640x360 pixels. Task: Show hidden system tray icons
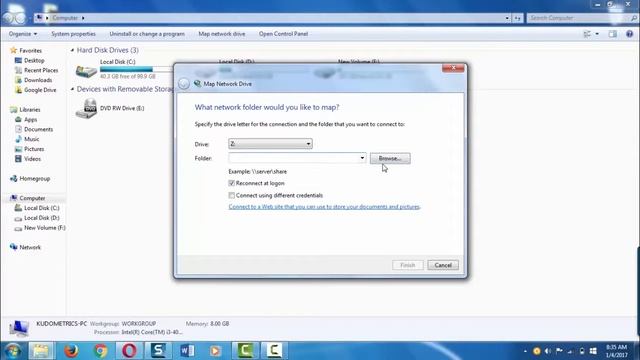click(525, 351)
